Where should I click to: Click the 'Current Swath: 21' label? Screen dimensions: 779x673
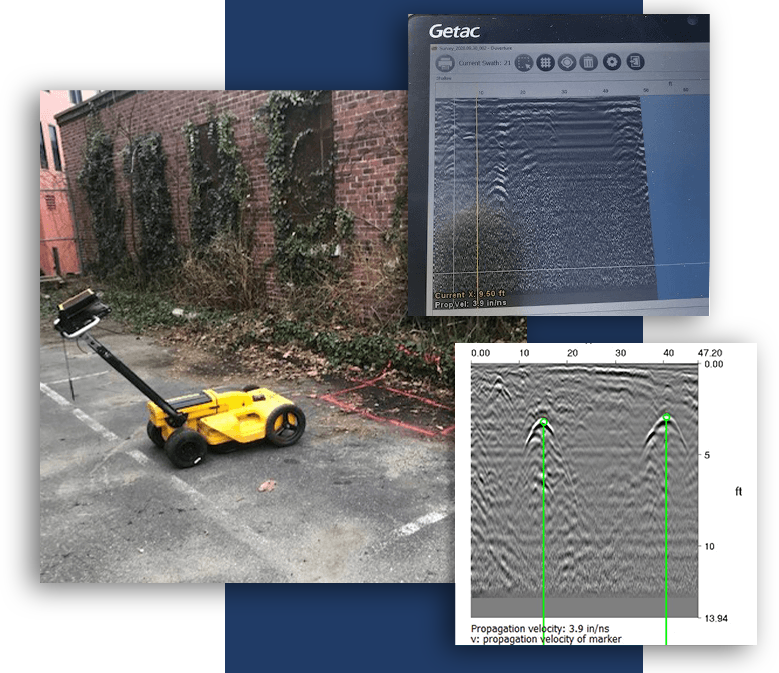coord(484,63)
